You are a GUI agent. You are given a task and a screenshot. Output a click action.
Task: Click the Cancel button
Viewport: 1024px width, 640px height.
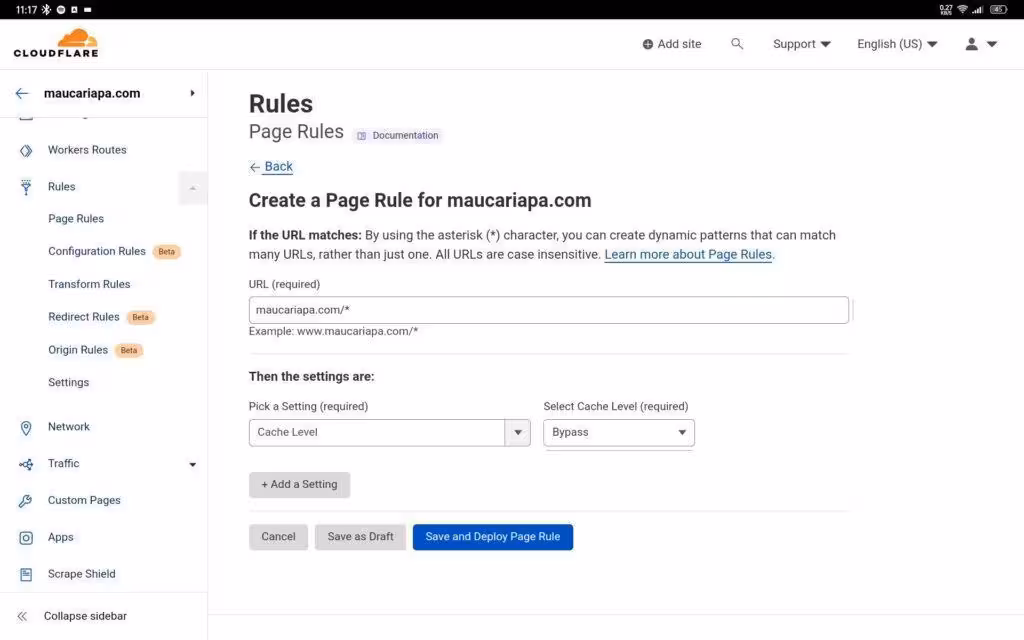(x=278, y=537)
